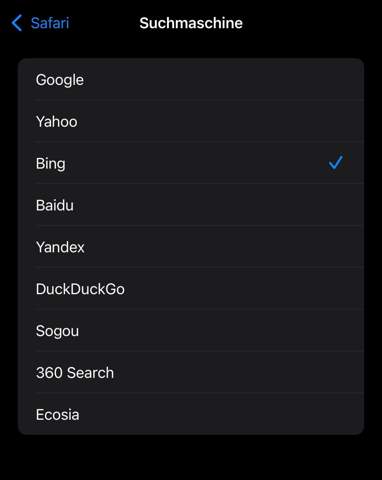The height and width of the screenshot is (480, 382).
Task: Go back via the Safari label
Action: pos(50,23)
